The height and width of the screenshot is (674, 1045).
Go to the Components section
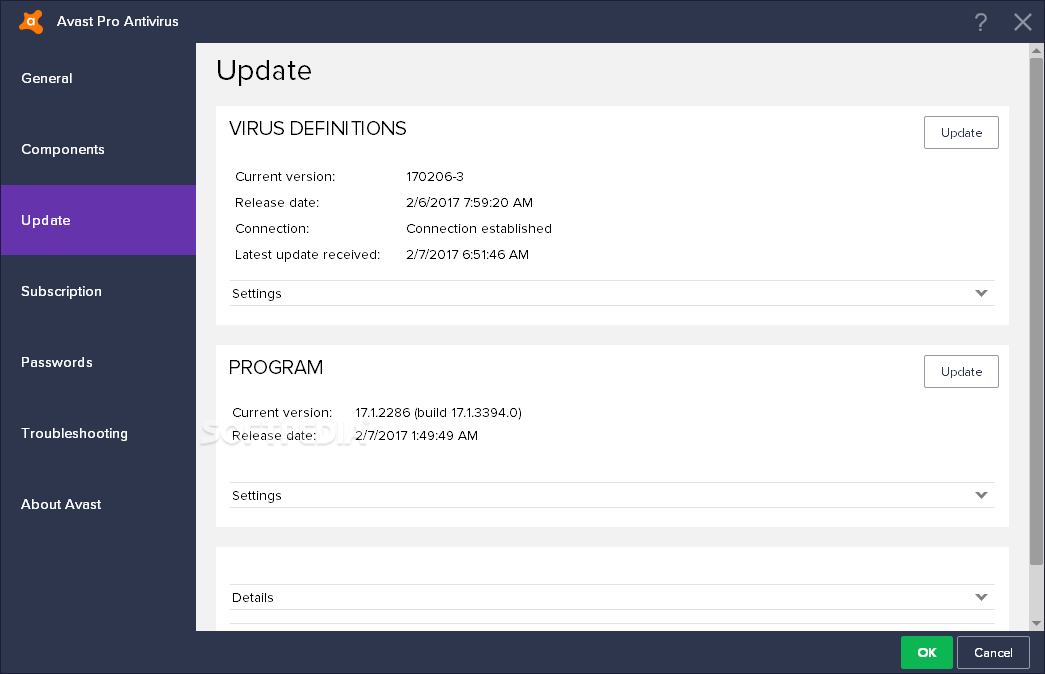coord(98,149)
